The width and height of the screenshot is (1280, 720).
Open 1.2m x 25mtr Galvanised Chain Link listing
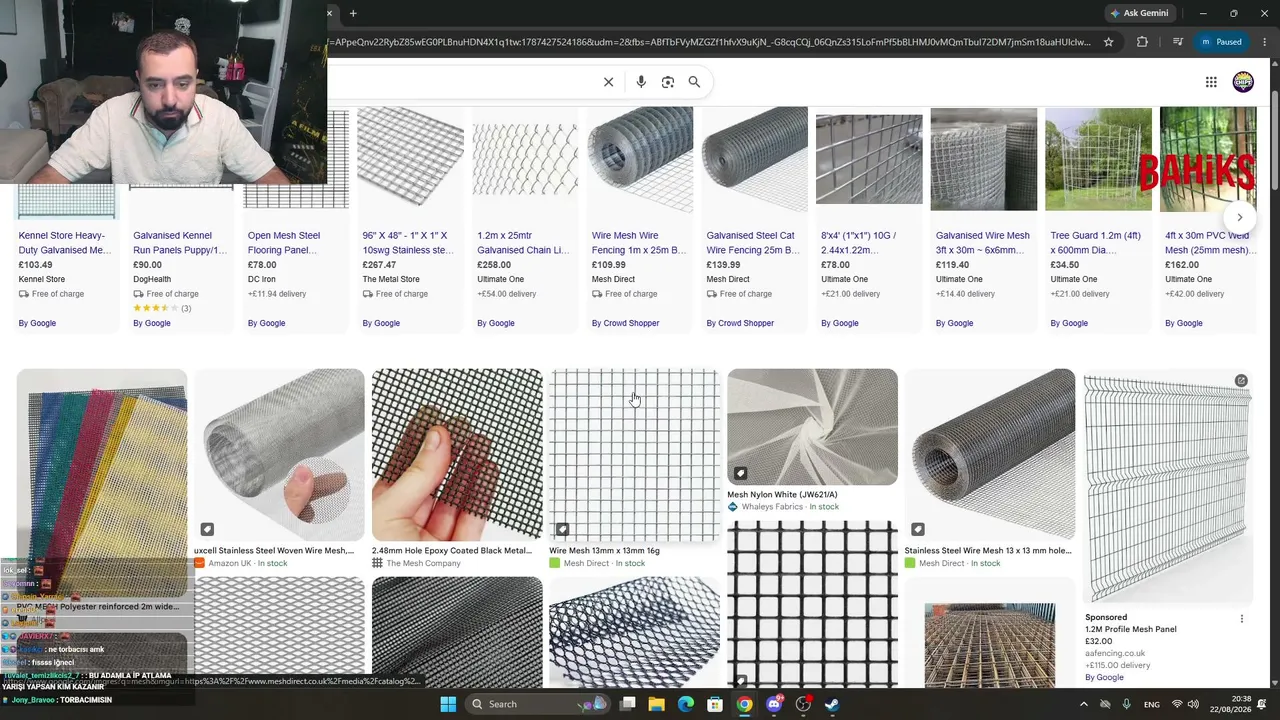523,243
